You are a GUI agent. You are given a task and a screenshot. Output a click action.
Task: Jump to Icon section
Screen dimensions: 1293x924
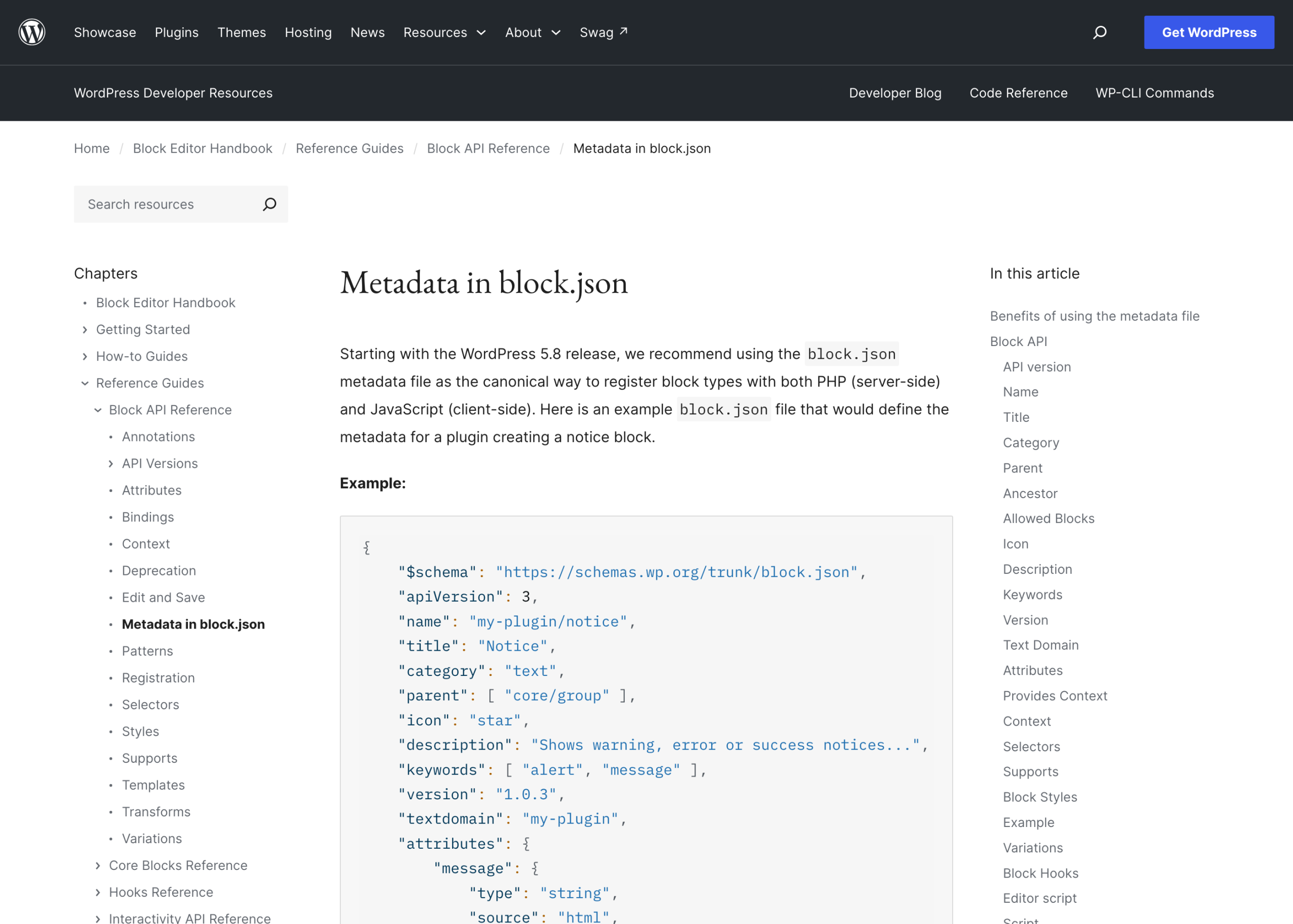[1015, 544]
